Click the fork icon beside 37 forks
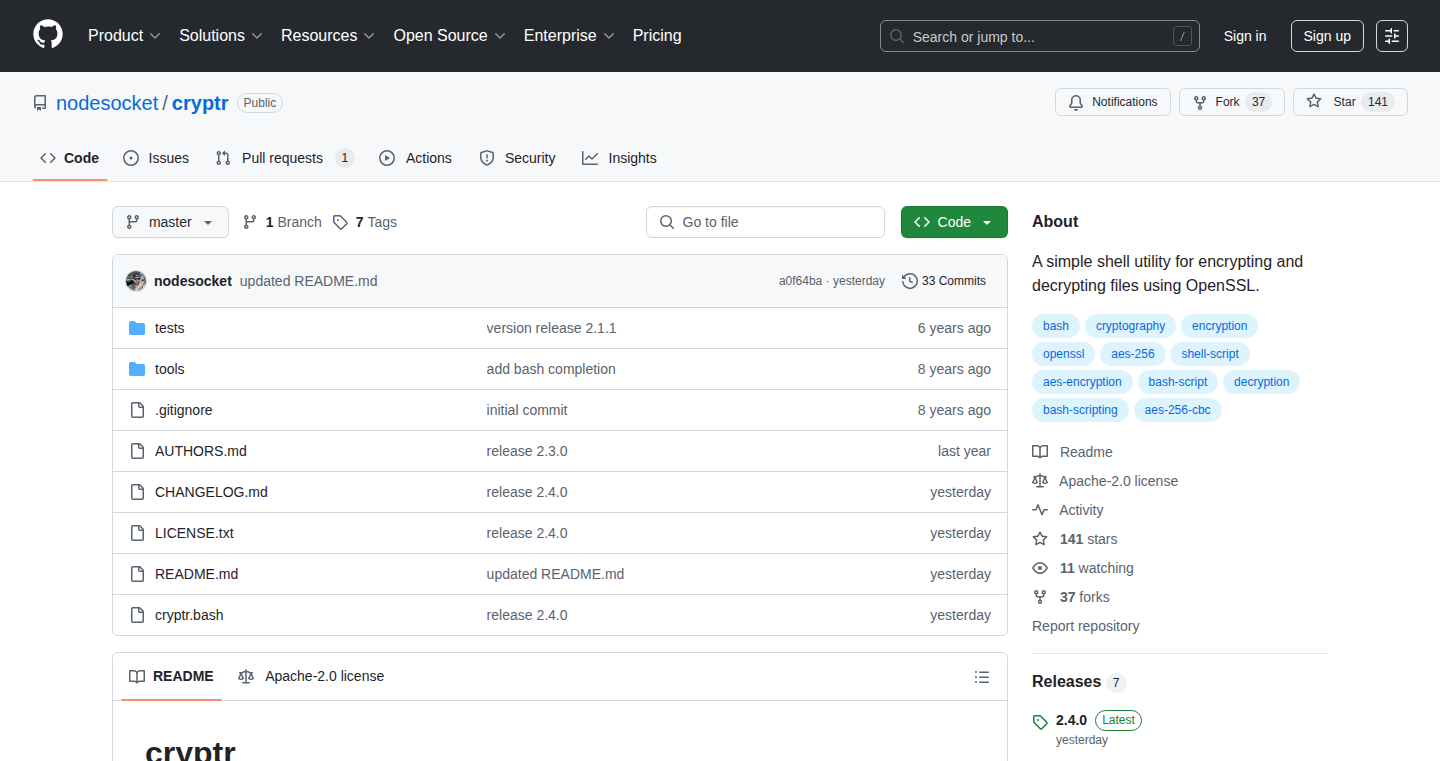This screenshot has width=1440, height=761. 1040,597
